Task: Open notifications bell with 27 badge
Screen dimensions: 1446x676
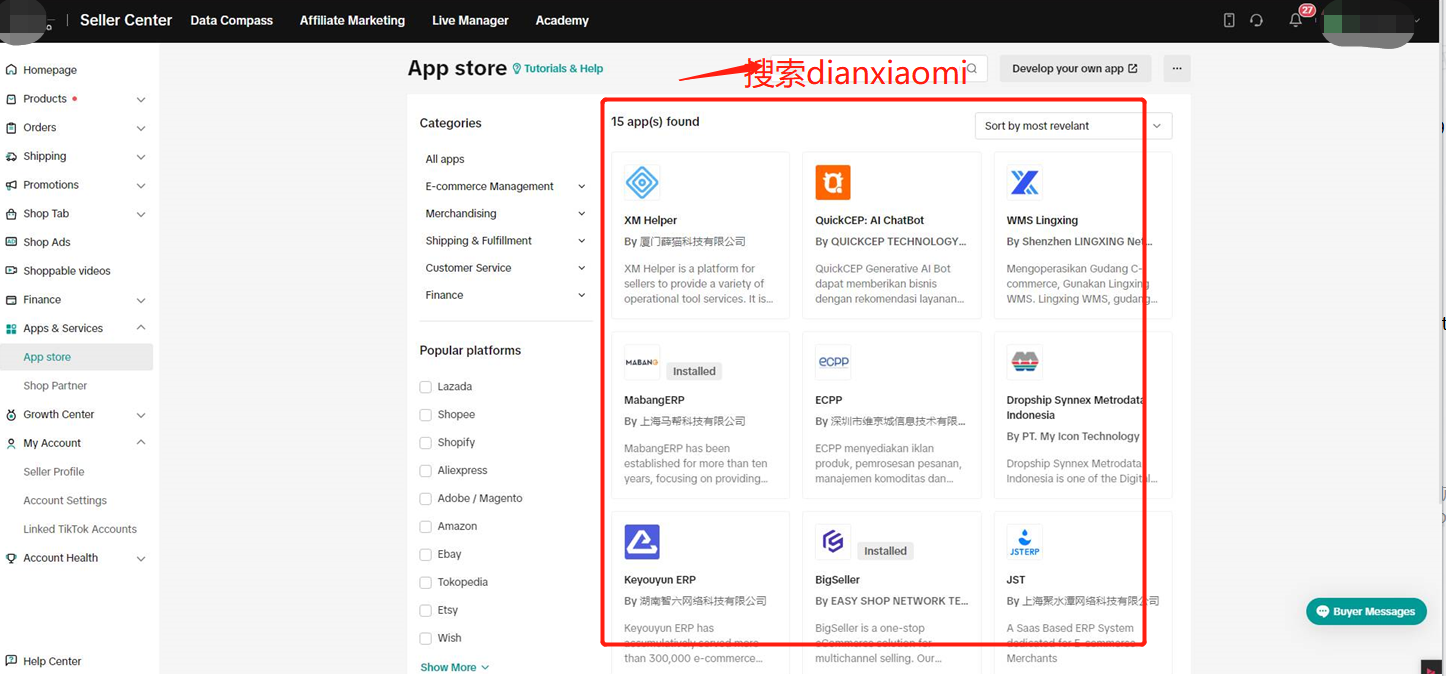Action: 1296,20
